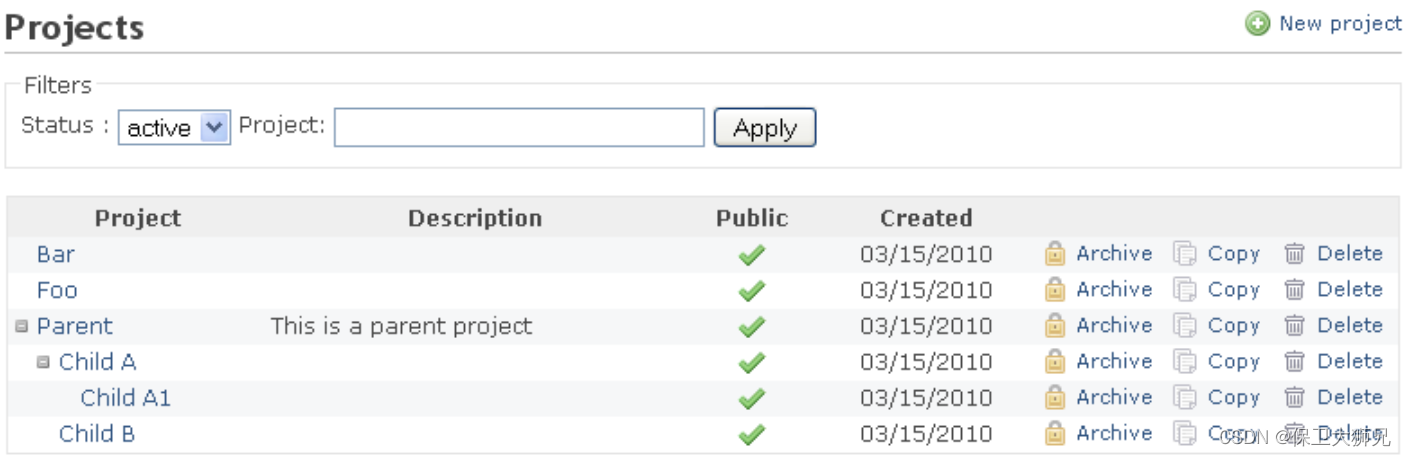Click the lock Archive icon for Child A
Screen dimensions: 1406x456
click(x=1054, y=362)
